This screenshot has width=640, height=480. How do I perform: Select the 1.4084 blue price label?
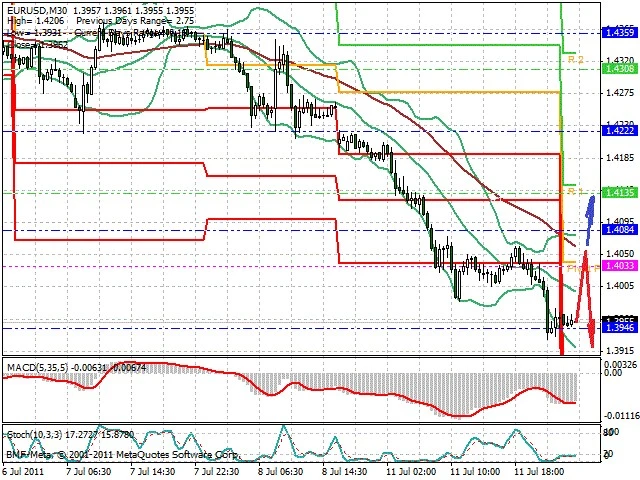[x=620, y=230]
